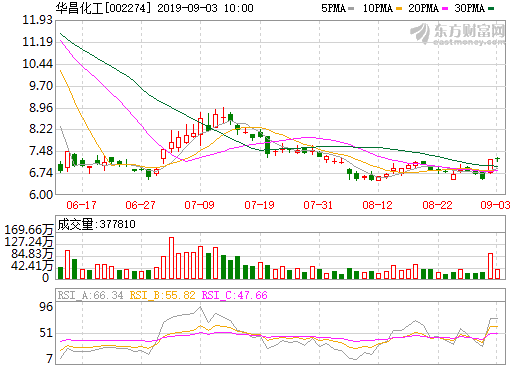Viewport: 520px width, 365px height.
Task: Click the stock title 华昌化工[002274]
Action: pyautogui.click(x=103, y=8)
